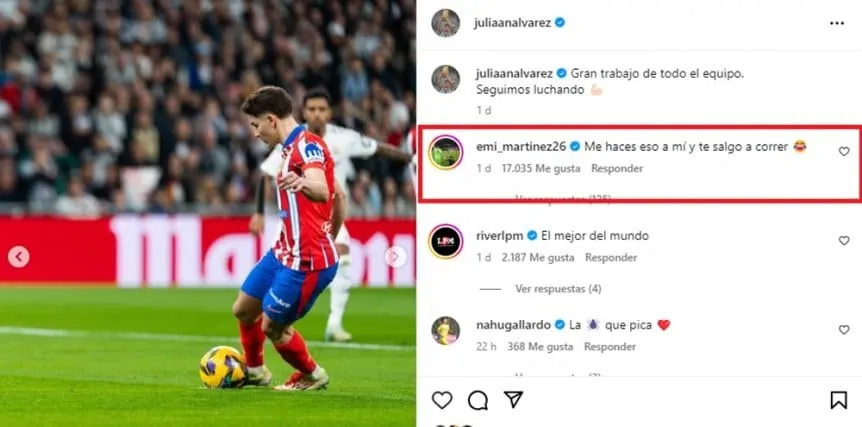Like the post with the heart icon
This screenshot has height=427, width=862.
click(x=441, y=400)
